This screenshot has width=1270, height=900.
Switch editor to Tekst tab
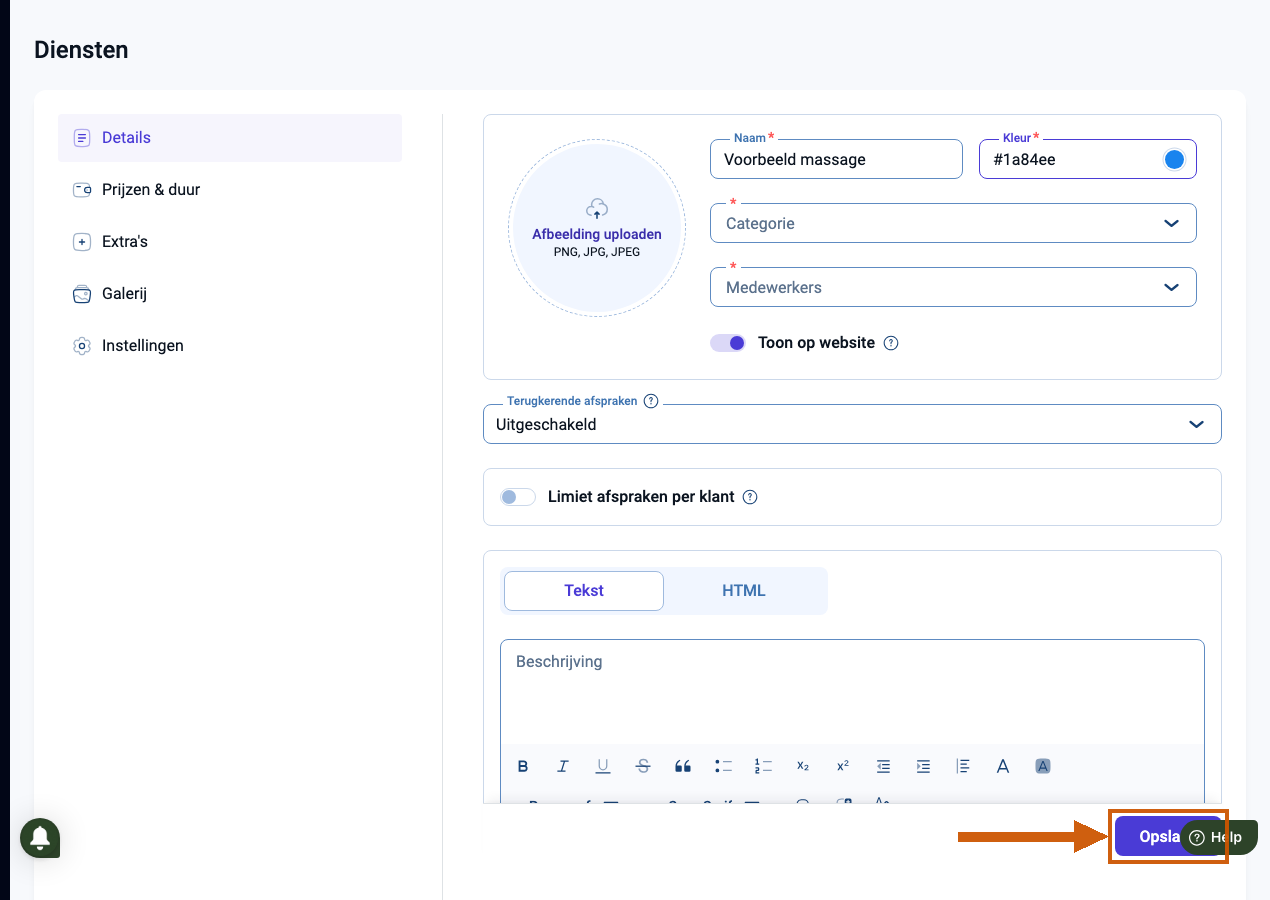pos(584,591)
